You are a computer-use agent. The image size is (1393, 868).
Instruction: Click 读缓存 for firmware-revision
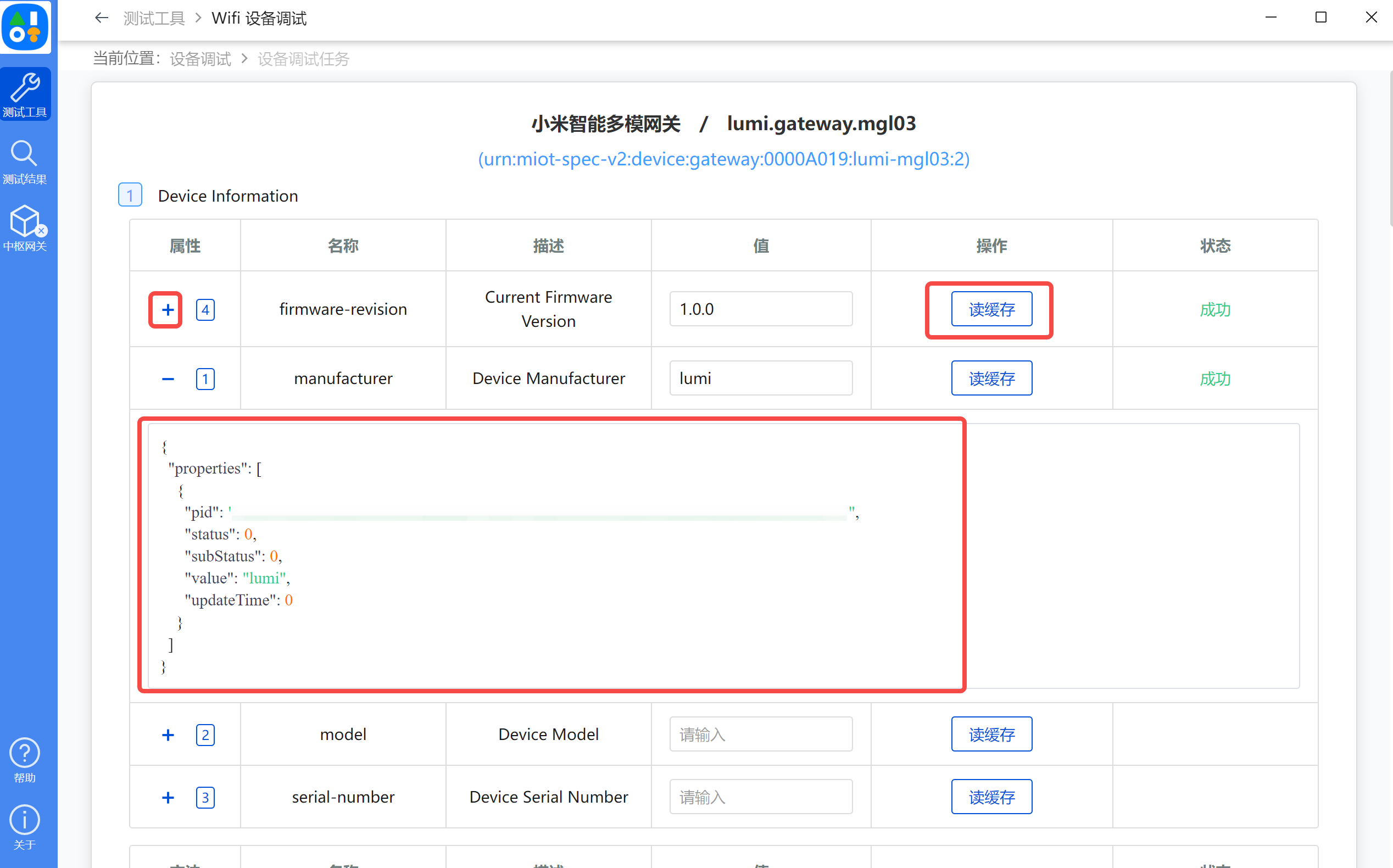tap(991, 309)
